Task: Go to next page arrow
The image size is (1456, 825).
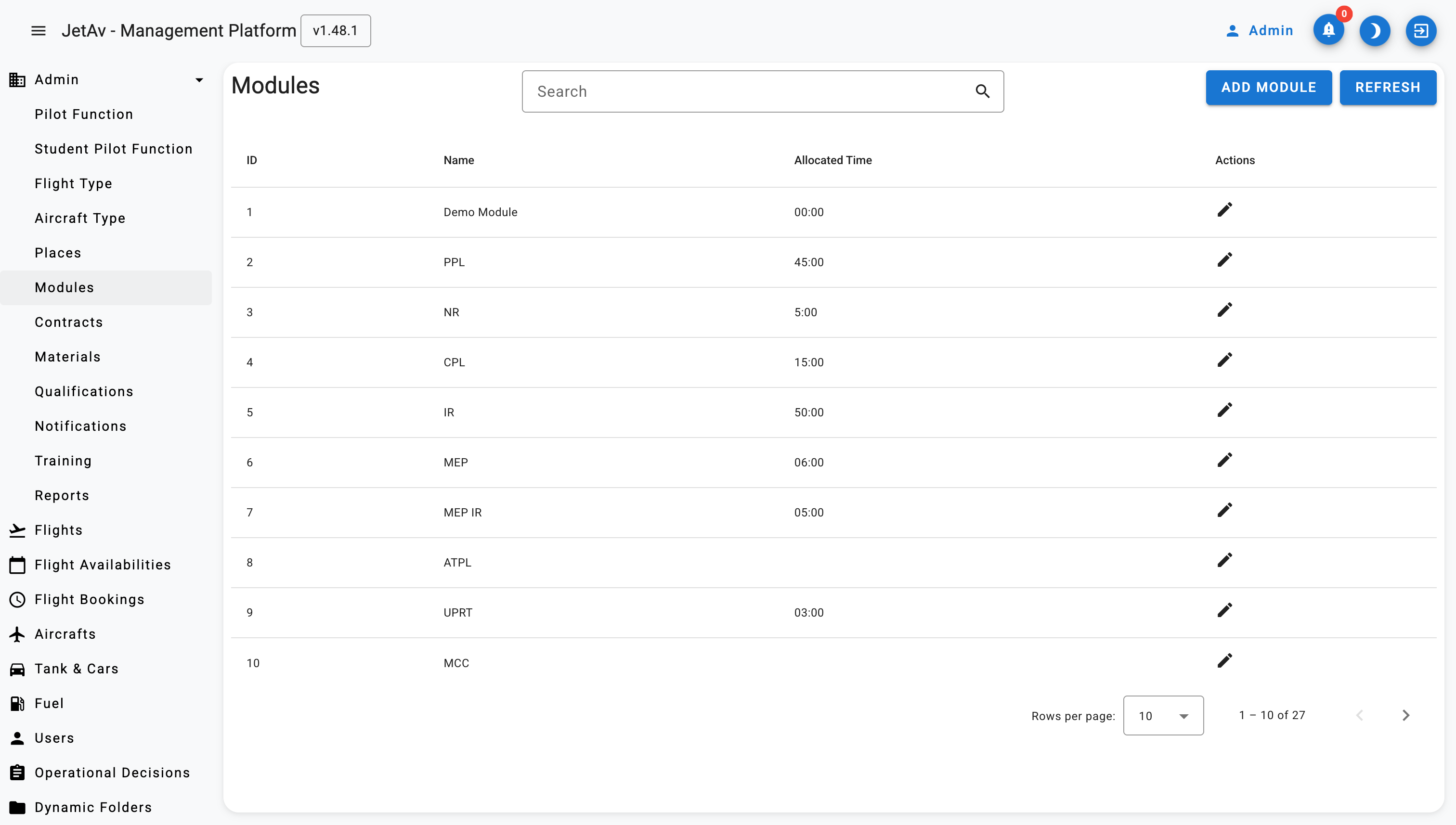Action: point(1405,715)
